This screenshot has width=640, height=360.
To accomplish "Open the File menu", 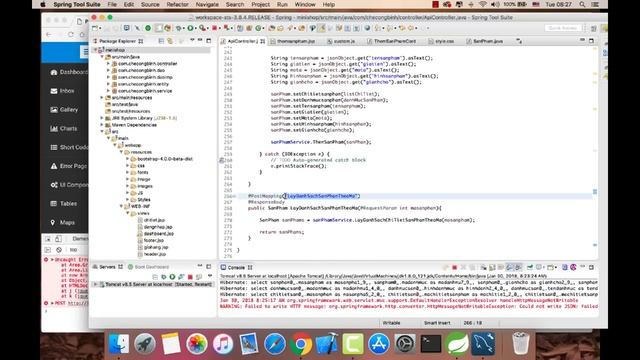I will pos(112,4).
